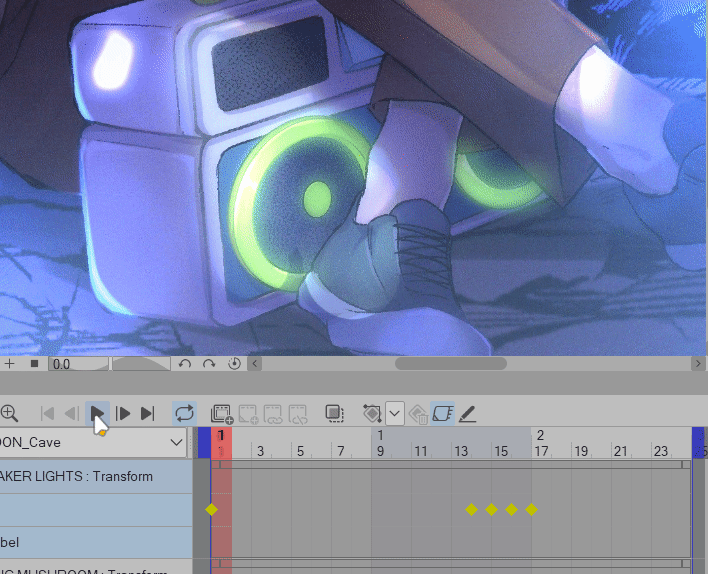Go to the next frame
The image size is (708, 574).
pyautogui.click(x=123, y=413)
